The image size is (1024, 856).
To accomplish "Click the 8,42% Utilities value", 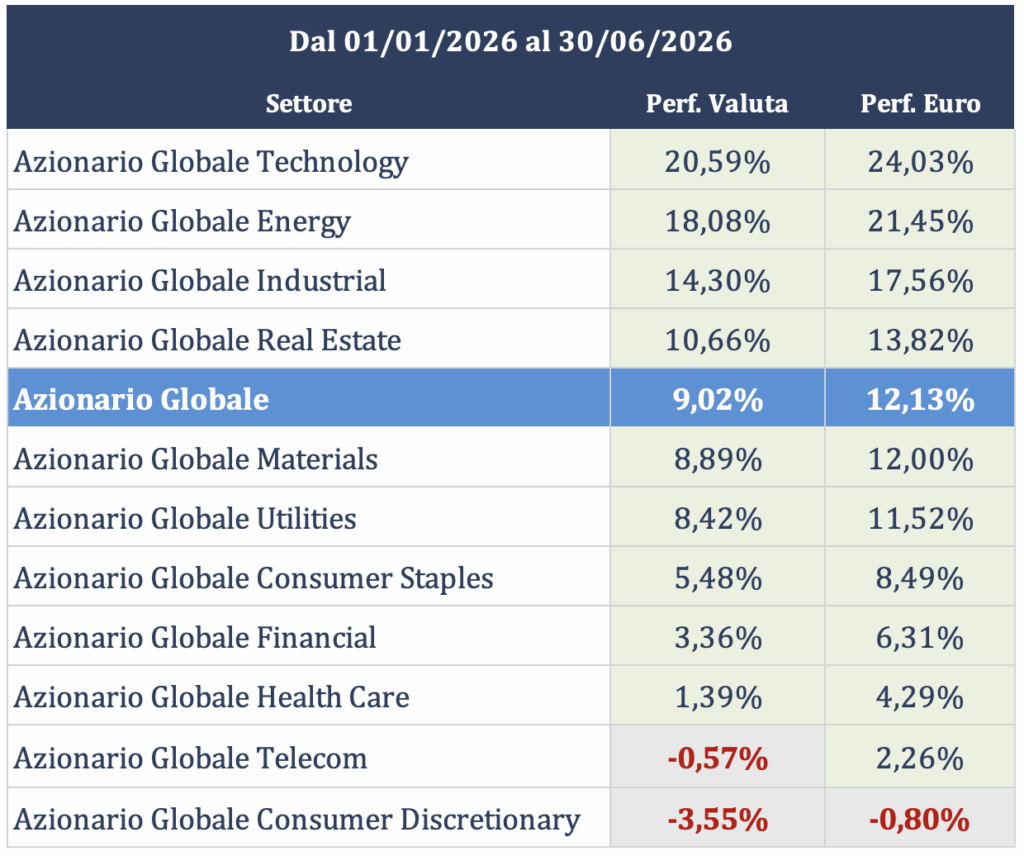I will (718, 519).
